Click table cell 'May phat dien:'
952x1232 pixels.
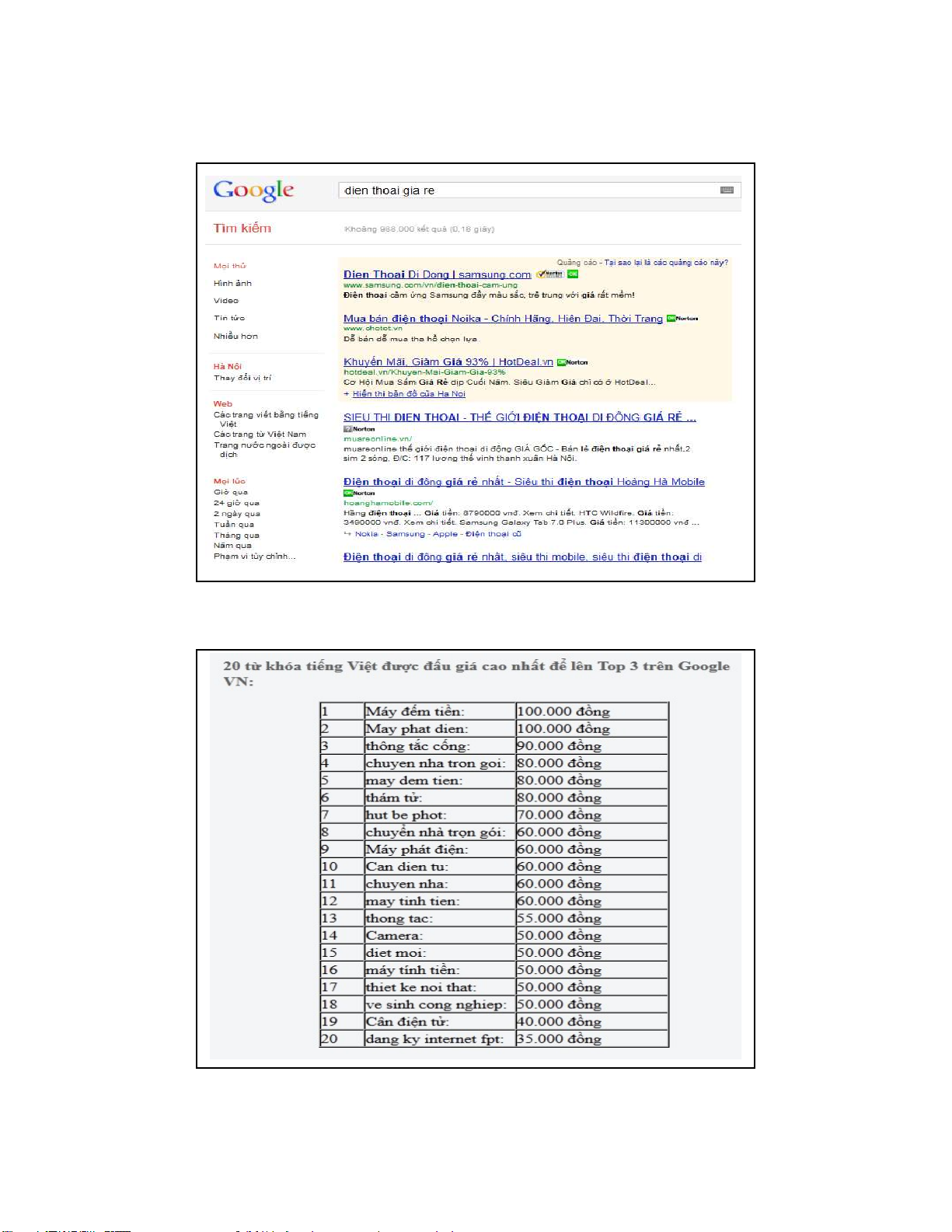coord(440,728)
